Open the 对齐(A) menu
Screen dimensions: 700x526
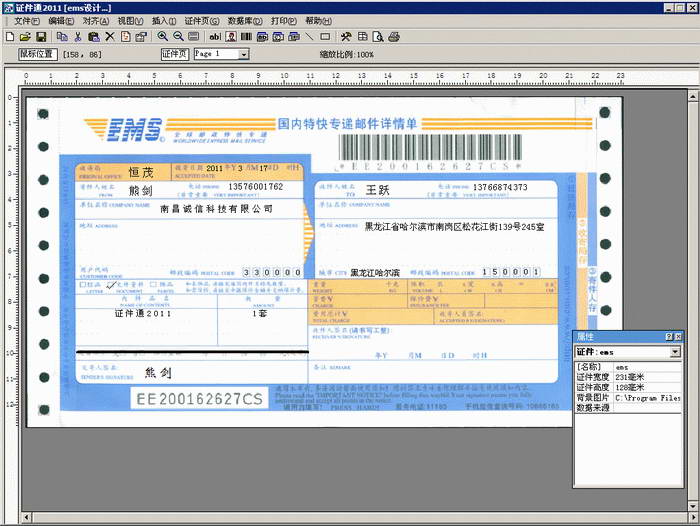point(96,21)
